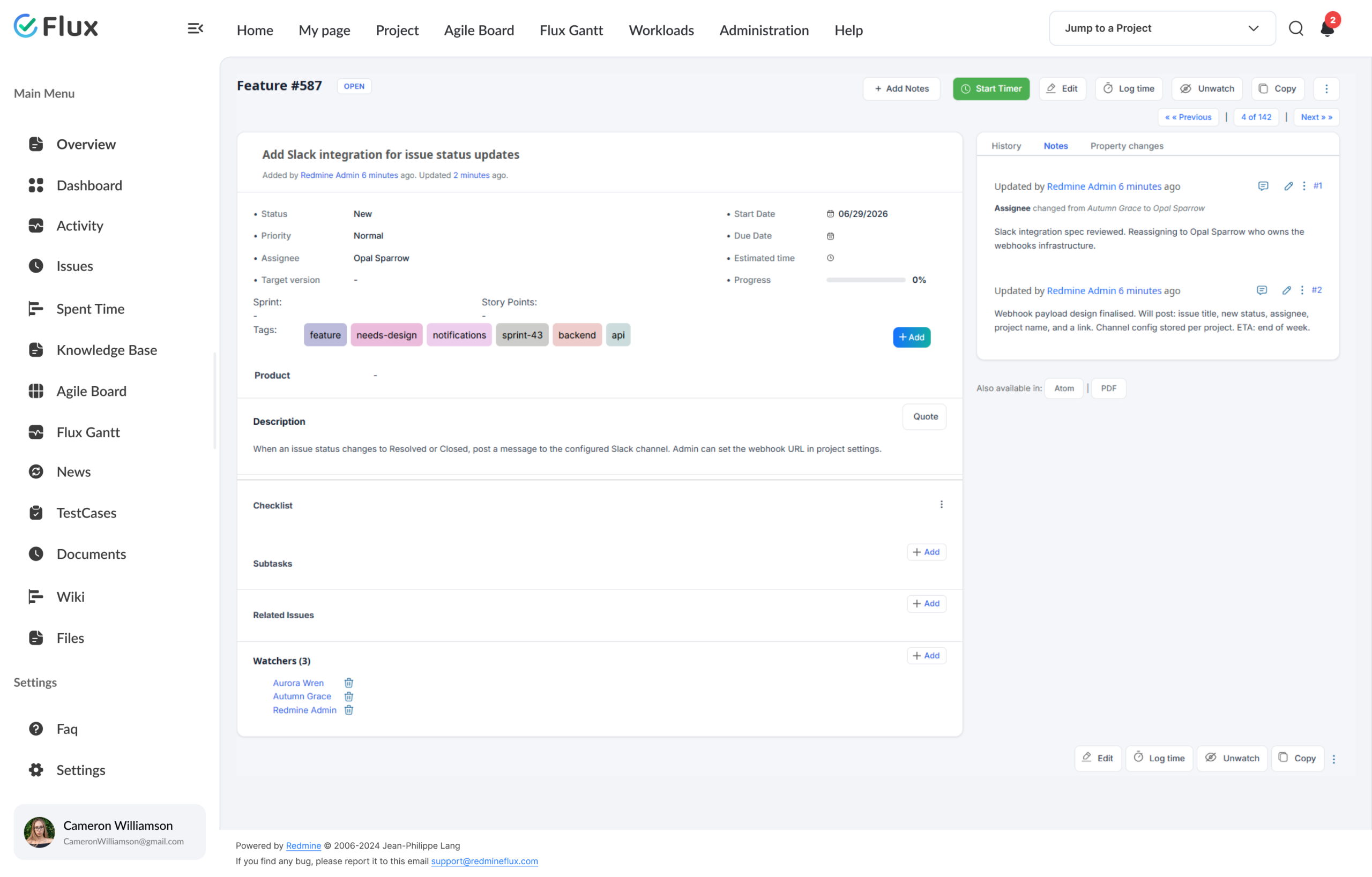Click the search magnifier icon
The image size is (1372, 877).
1296,28
